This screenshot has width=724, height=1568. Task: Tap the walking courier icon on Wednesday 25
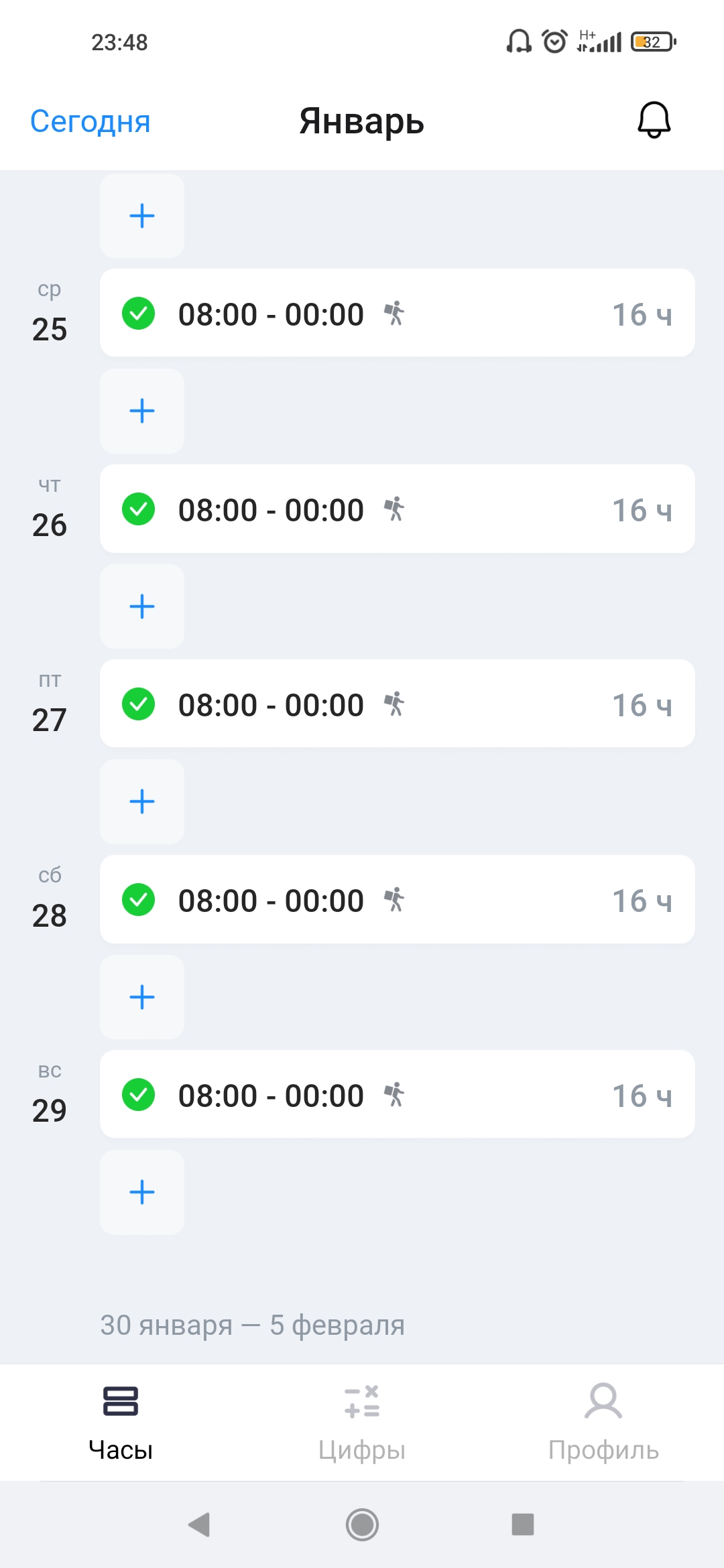coord(394,314)
